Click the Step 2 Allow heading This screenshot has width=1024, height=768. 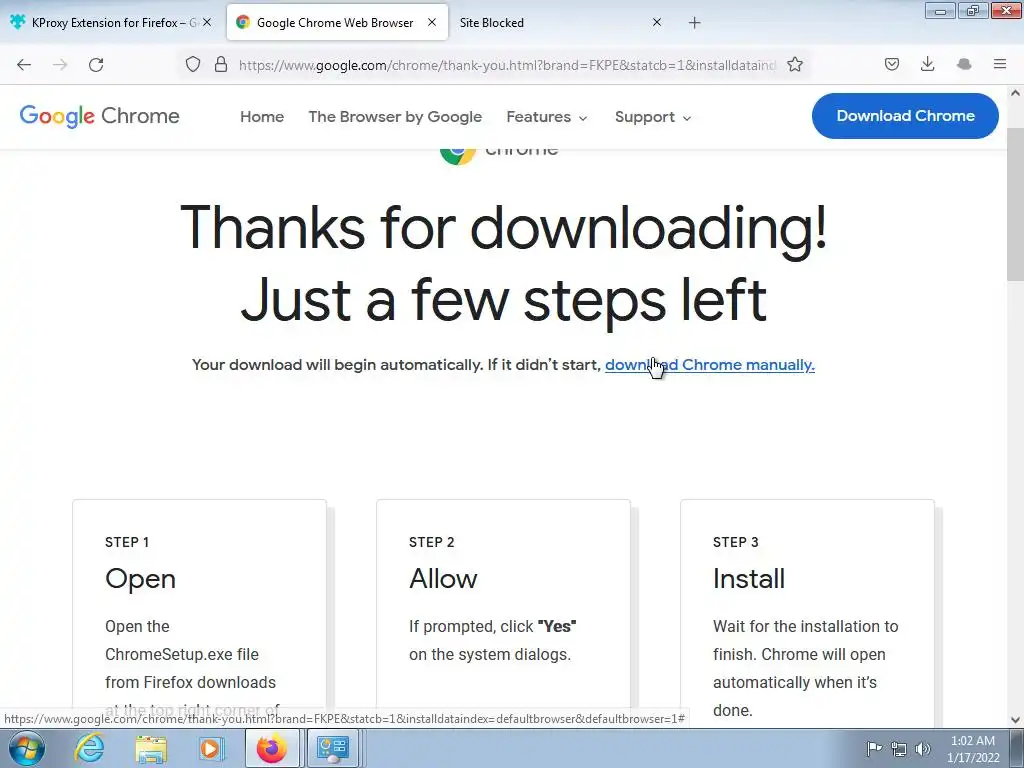coord(443,579)
